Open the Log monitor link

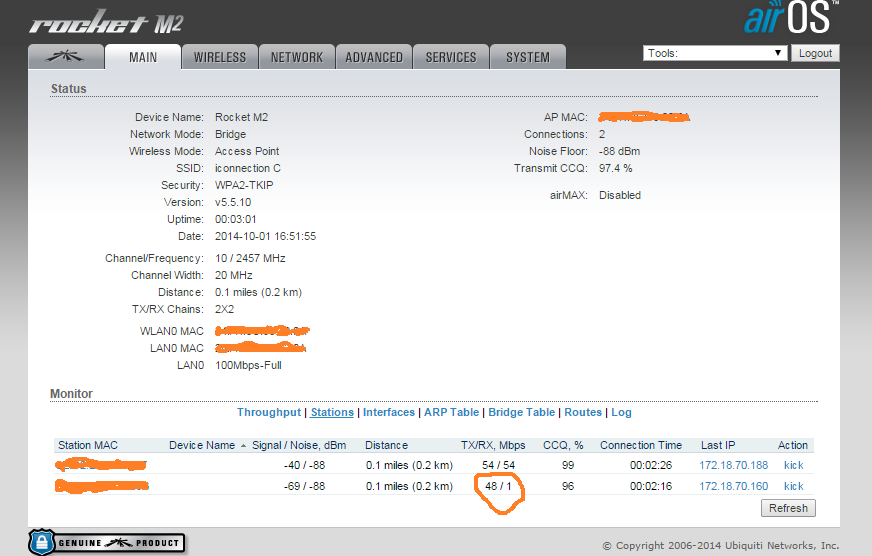tap(621, 412)
